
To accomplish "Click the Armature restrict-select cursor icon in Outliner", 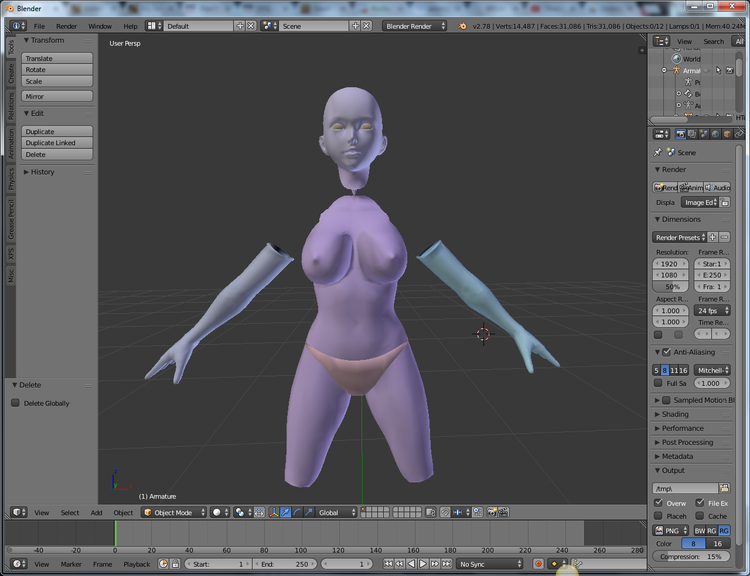I will point(718,70).
